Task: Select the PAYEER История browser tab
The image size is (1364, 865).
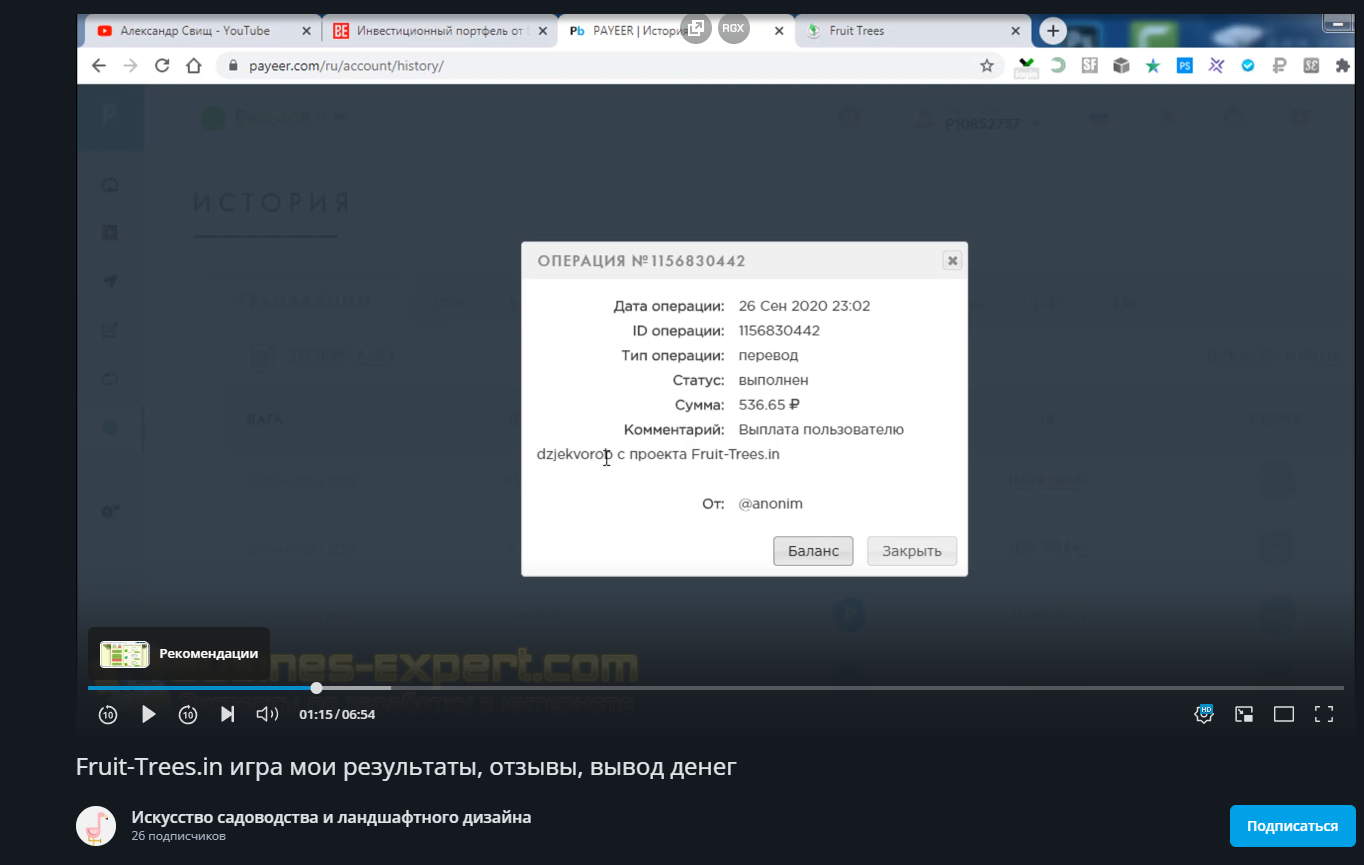Action: pos(638,31)
